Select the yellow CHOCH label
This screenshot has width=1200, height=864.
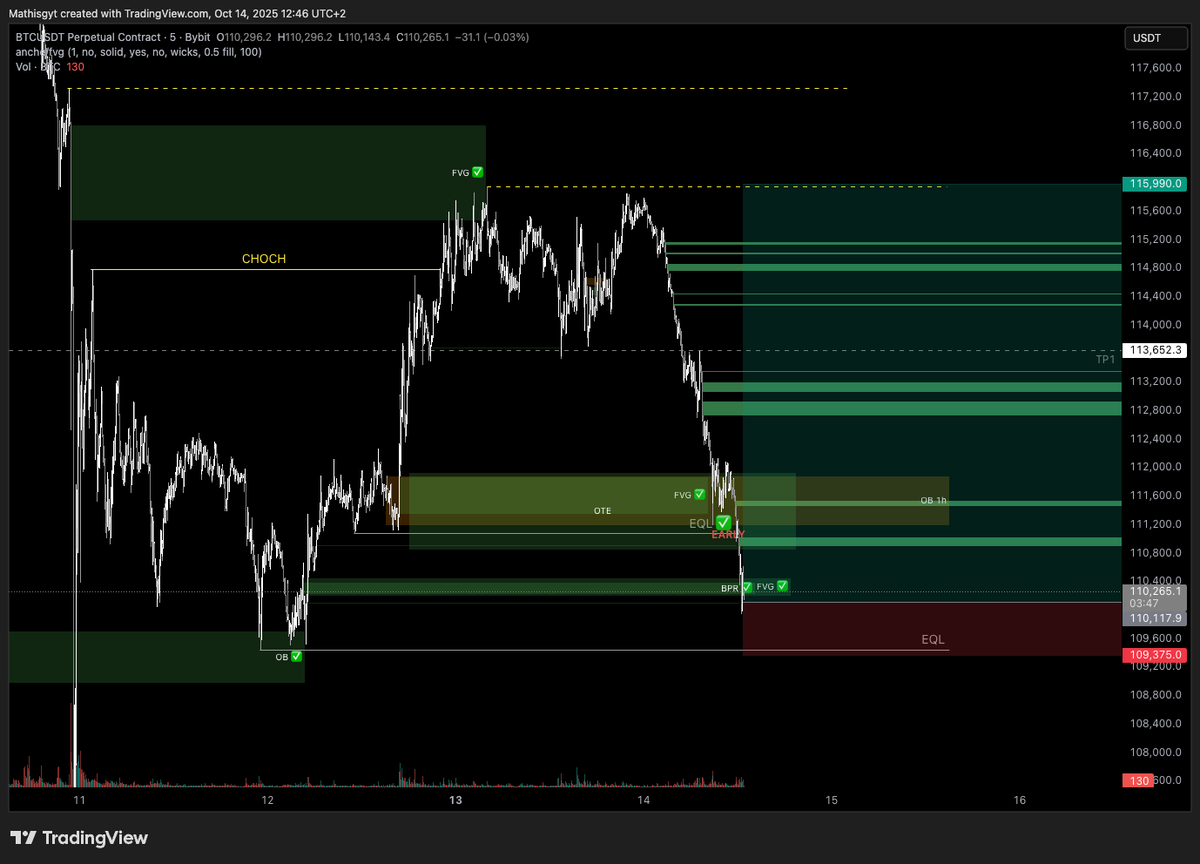click(264, 259)
